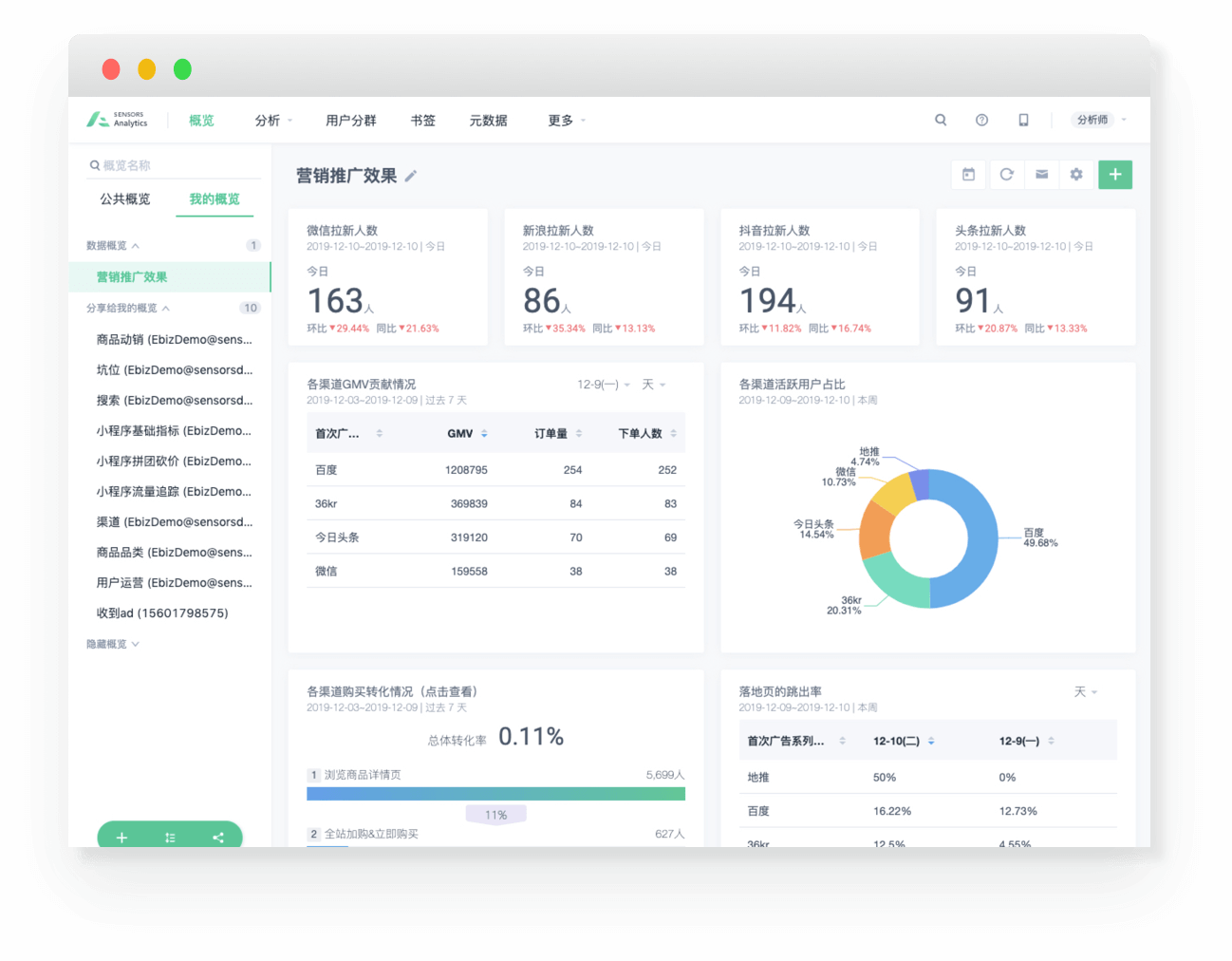Click the calendar date icon in dashboard toolbar
The height and width of the screenshot is (961, 1232).
point(968,175)
